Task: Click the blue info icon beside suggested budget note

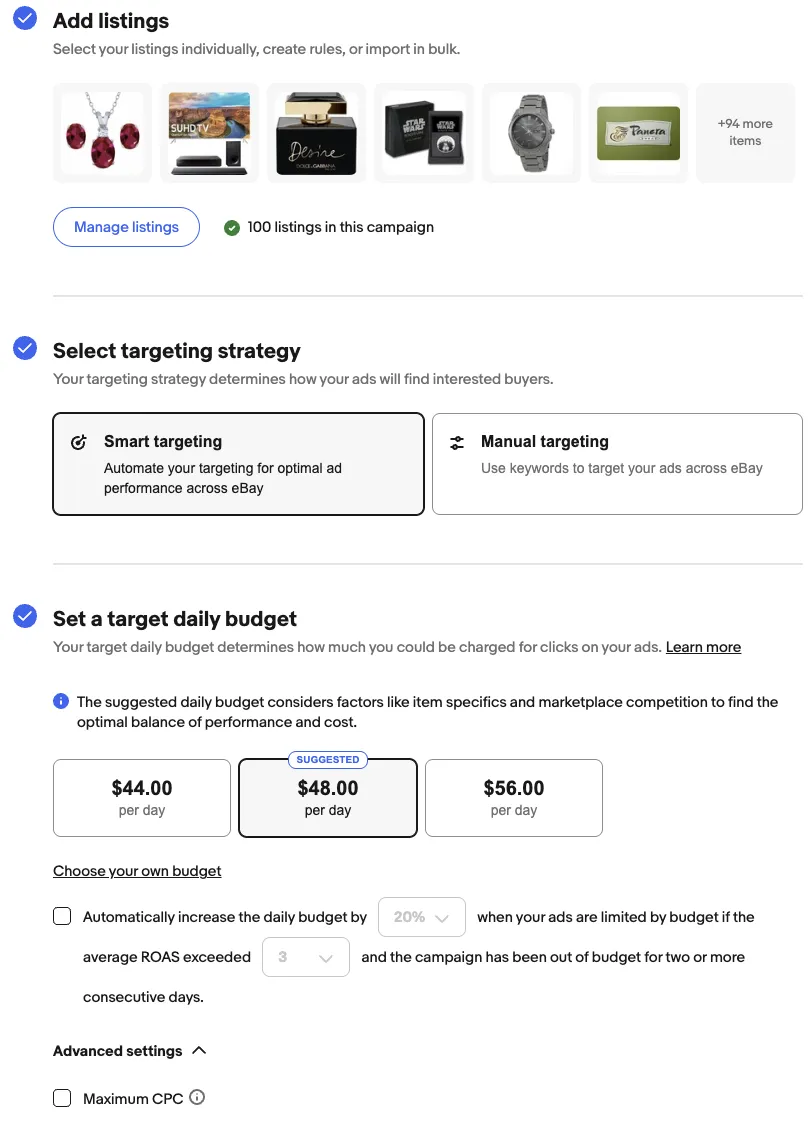Action: point(61,702)
